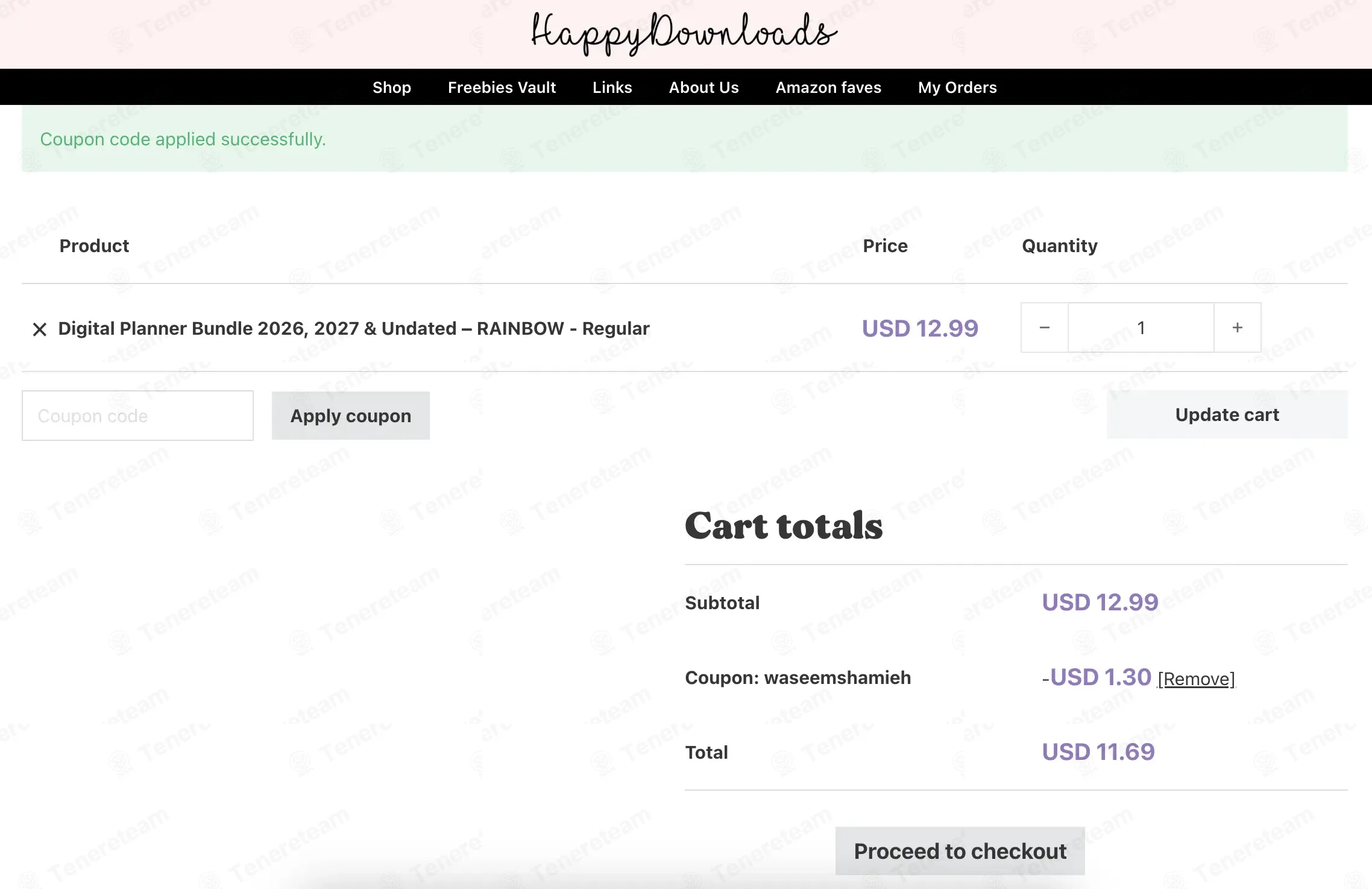Open the About Us page

[703, 87]
